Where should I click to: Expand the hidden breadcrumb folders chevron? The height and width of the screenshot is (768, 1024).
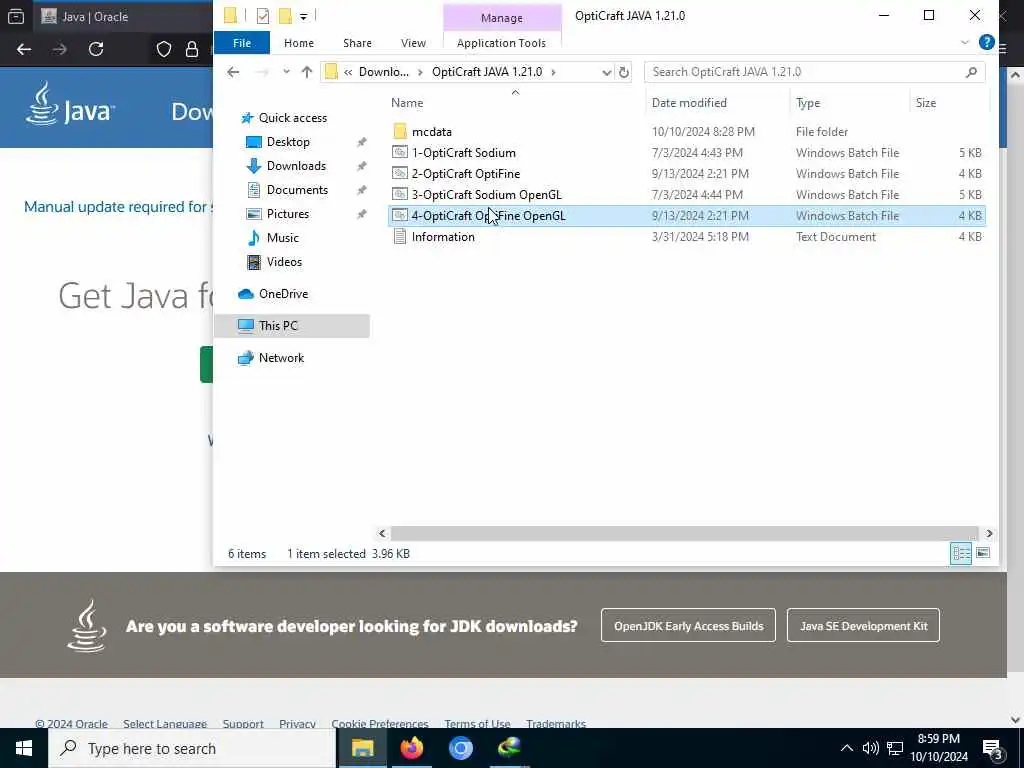pyautogui.click(x=348, y=72)
